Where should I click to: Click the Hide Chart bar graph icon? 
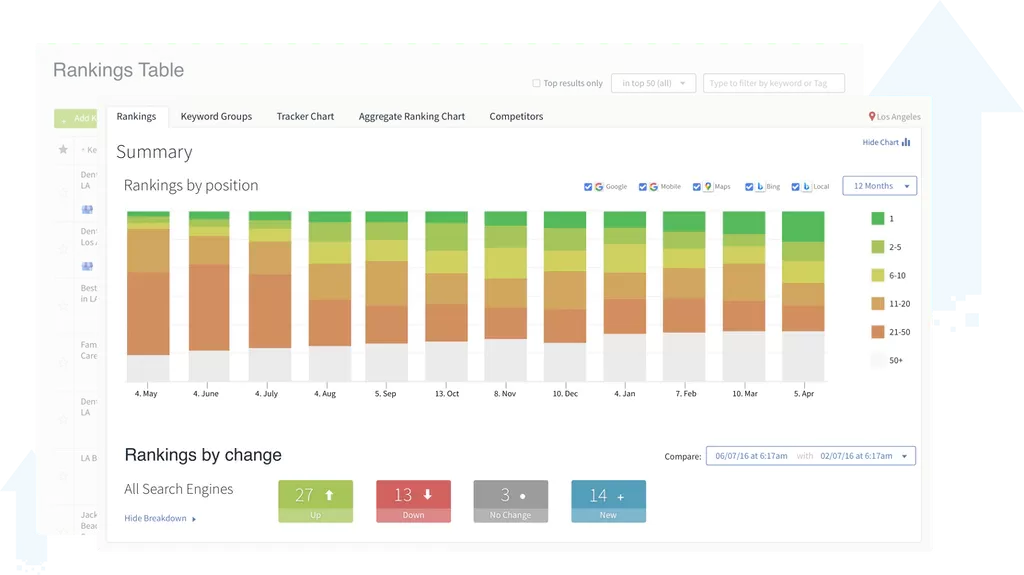click(x=906, y=143)
